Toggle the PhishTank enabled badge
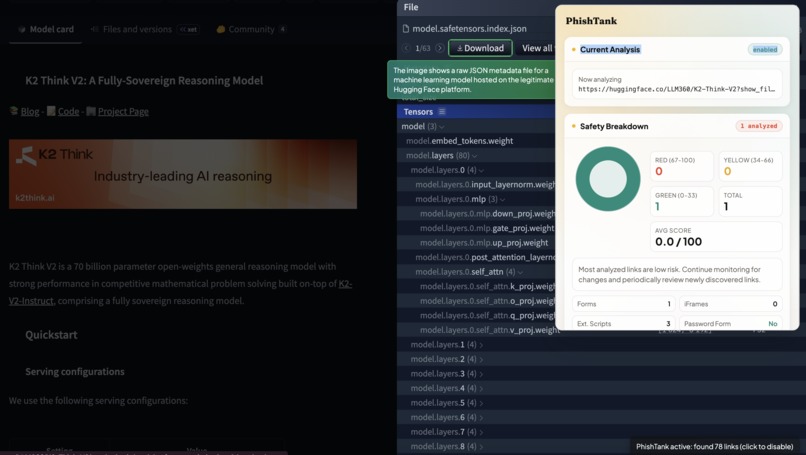The image size is (806, 455). point(765,49)
